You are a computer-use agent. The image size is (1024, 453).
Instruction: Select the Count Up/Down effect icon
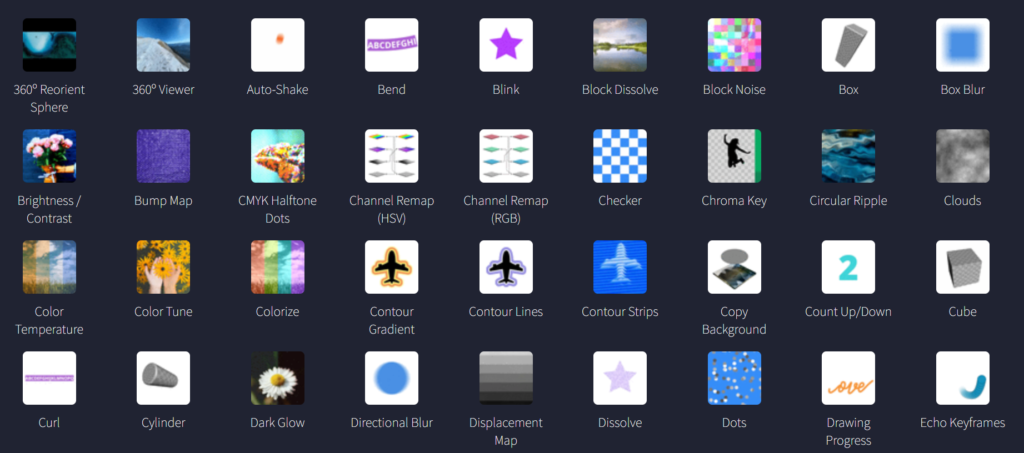click(x=848, y=267)
